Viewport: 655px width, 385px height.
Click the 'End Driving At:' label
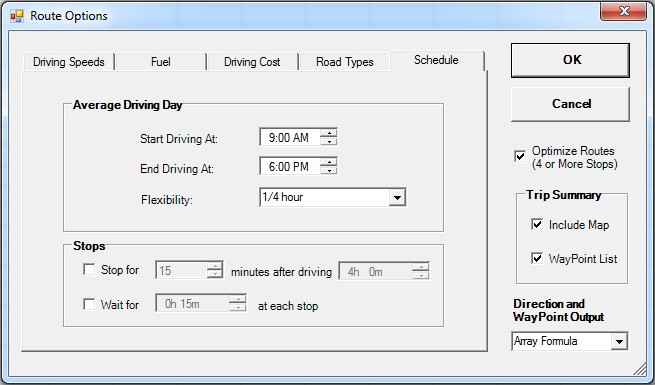pyautogui.click(x=177, y=169)
